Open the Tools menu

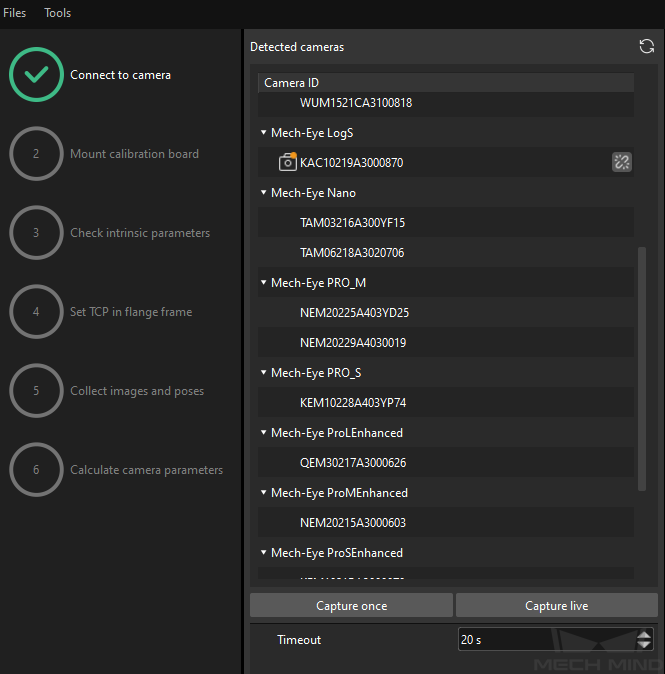click(58, 13)
